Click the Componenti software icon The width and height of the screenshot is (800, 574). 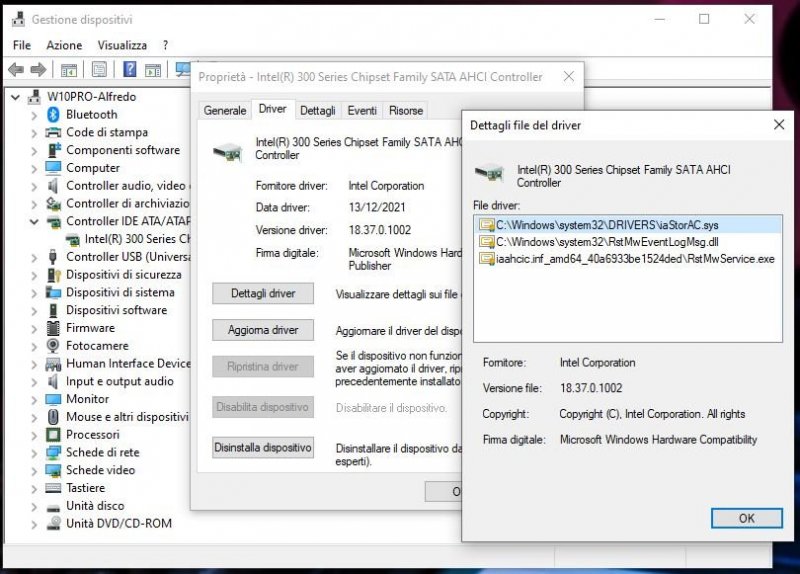pyautogui.click(x=54, y=150)
